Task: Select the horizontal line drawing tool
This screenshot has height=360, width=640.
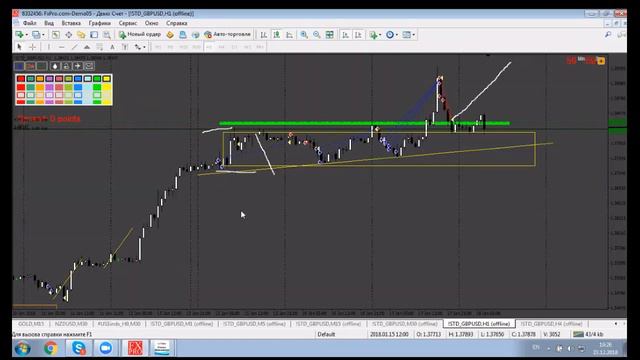Action: (61, 47)
